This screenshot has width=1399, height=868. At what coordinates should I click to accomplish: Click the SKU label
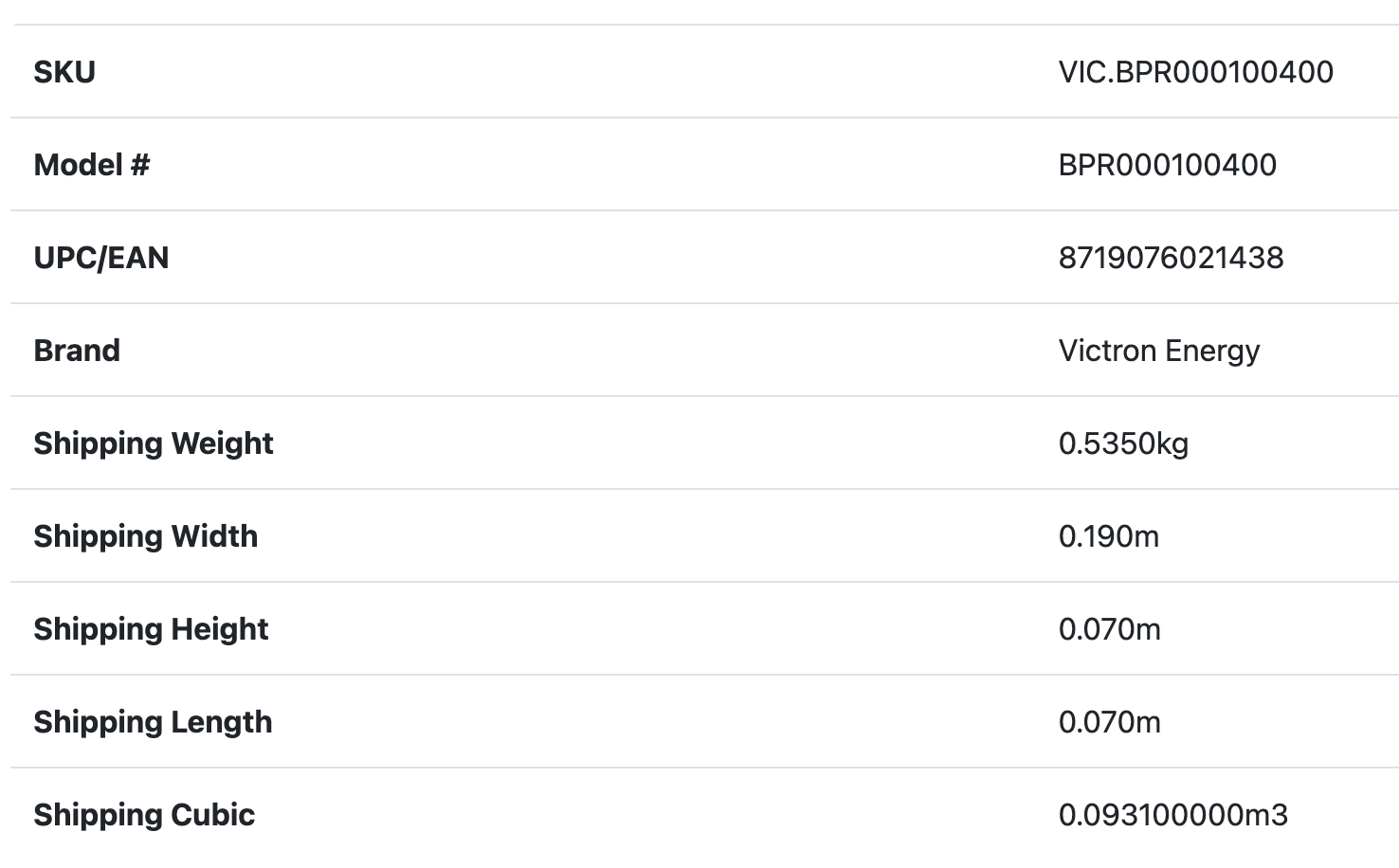tap(64, 72)
